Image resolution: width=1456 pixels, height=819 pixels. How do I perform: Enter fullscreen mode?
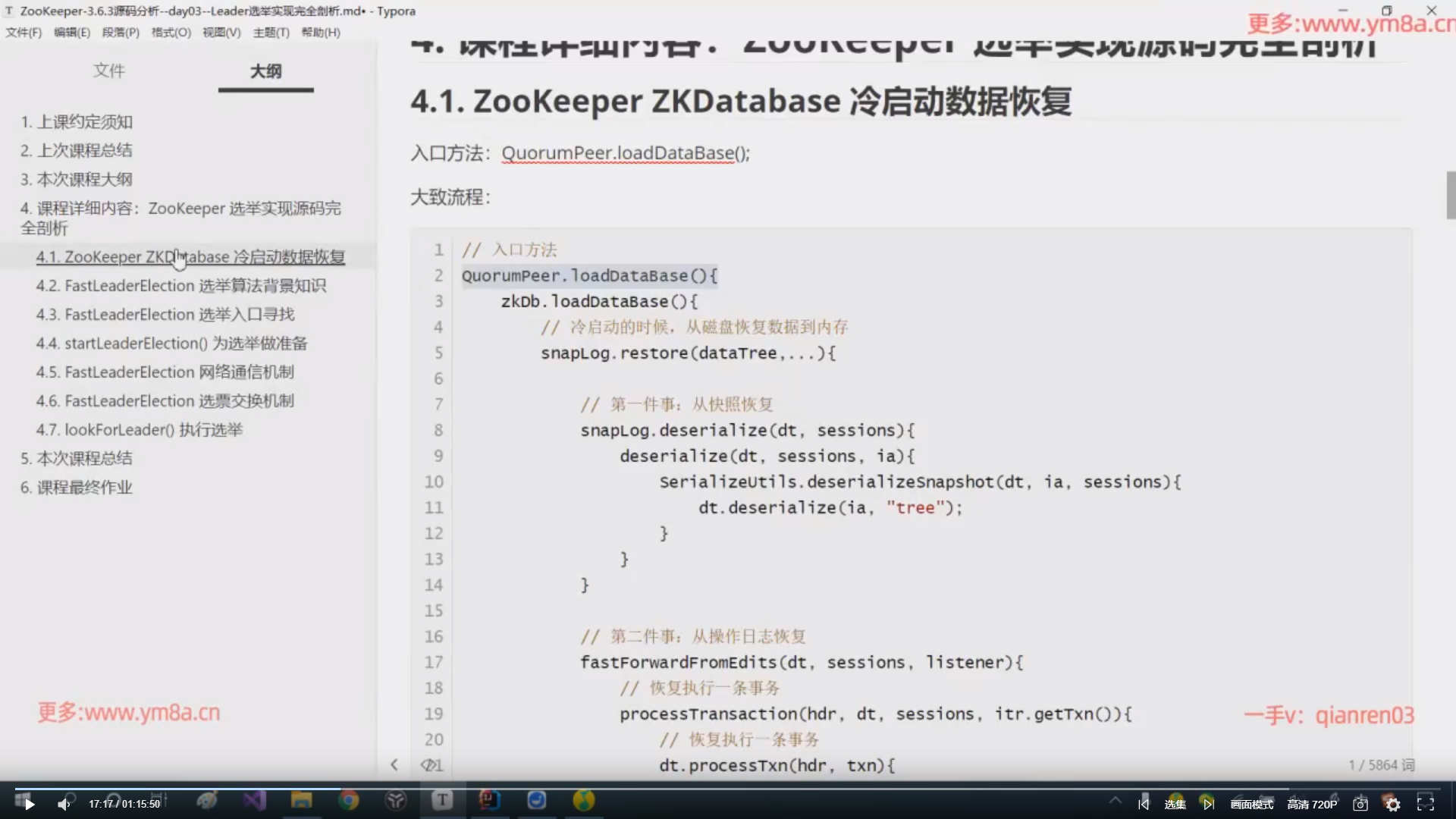[x=1426, y=804]
